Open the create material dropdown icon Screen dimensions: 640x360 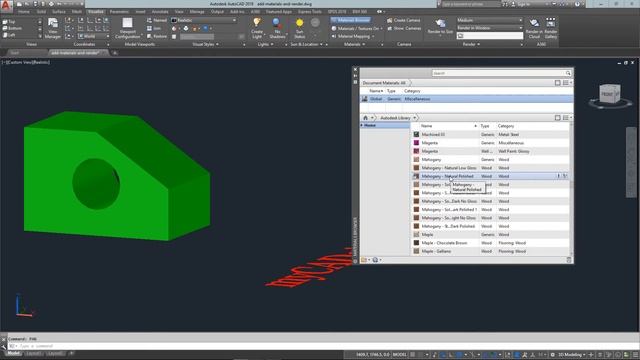point(376,260)
